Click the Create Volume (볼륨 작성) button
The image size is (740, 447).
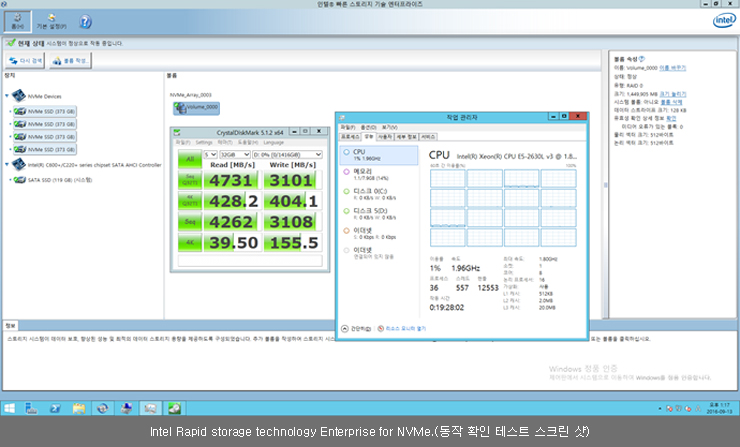tap(70, 61)
